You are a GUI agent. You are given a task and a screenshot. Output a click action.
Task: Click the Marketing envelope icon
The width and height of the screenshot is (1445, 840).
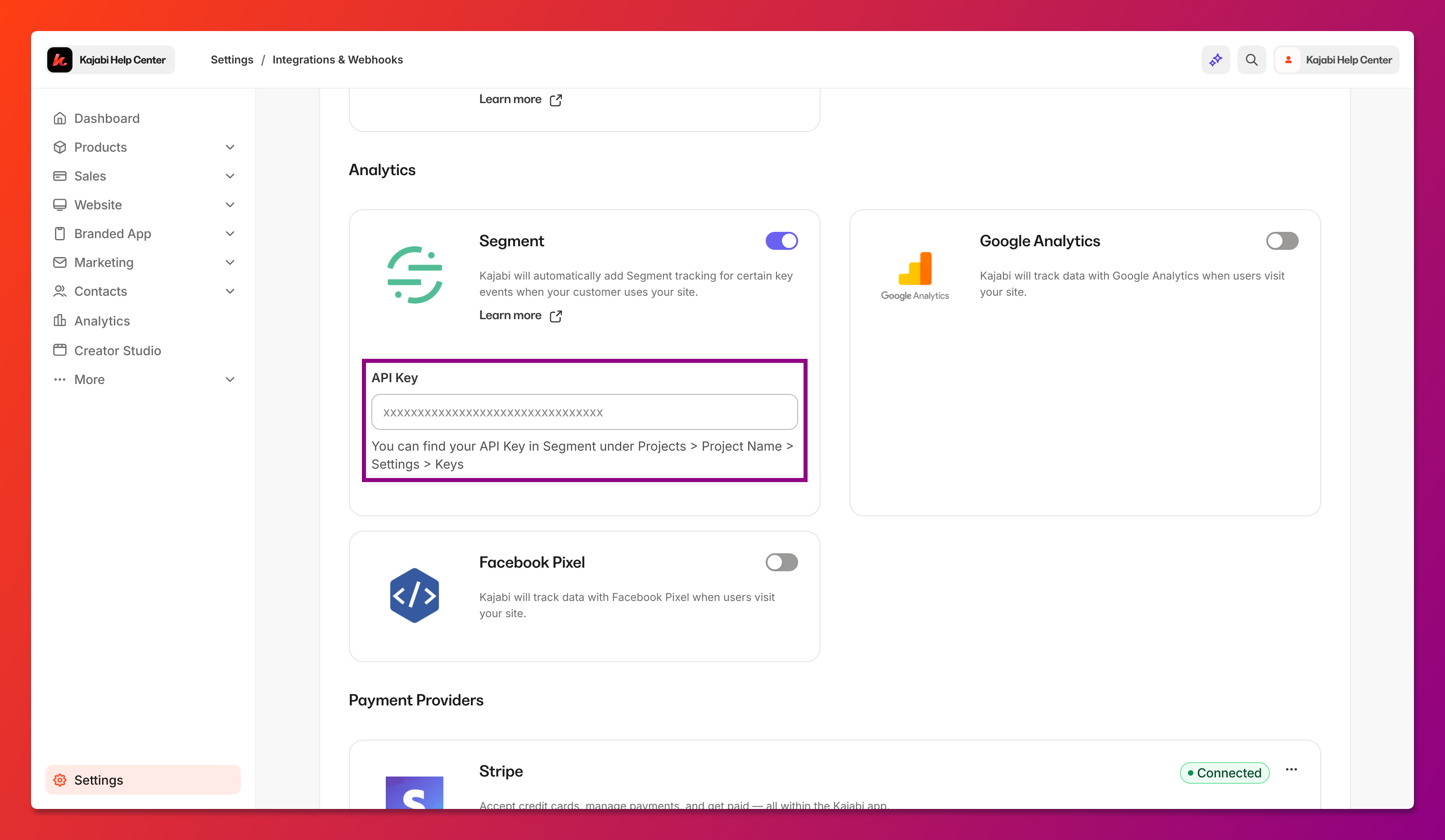click(59, 262)
